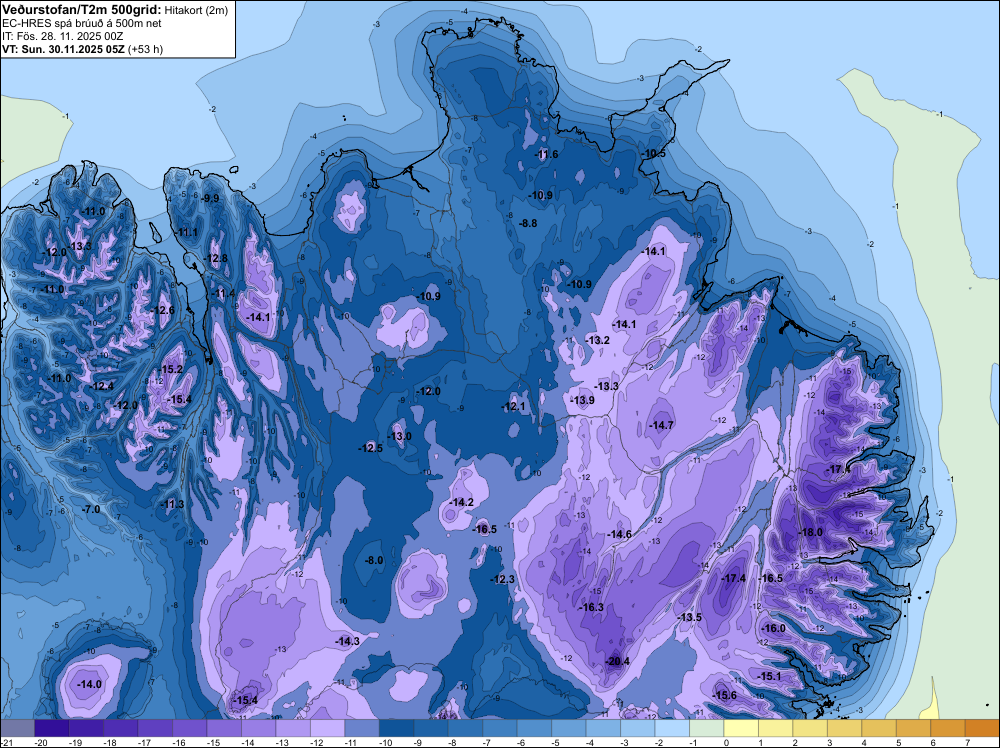Click the -15.2 temperature value in the Westfjords
This screenshot has height=748, width=1000.
pos(171,369)
